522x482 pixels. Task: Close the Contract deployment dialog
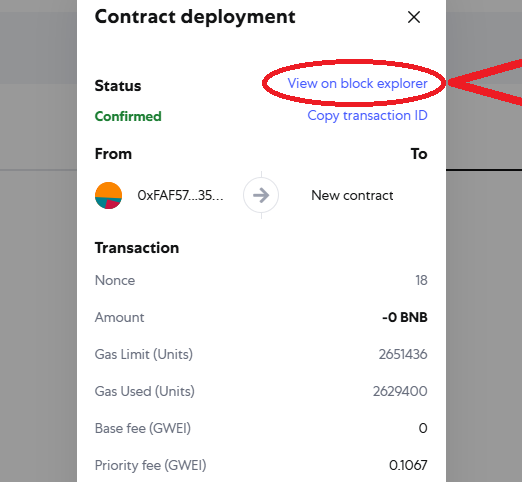(x=414, y=17)
